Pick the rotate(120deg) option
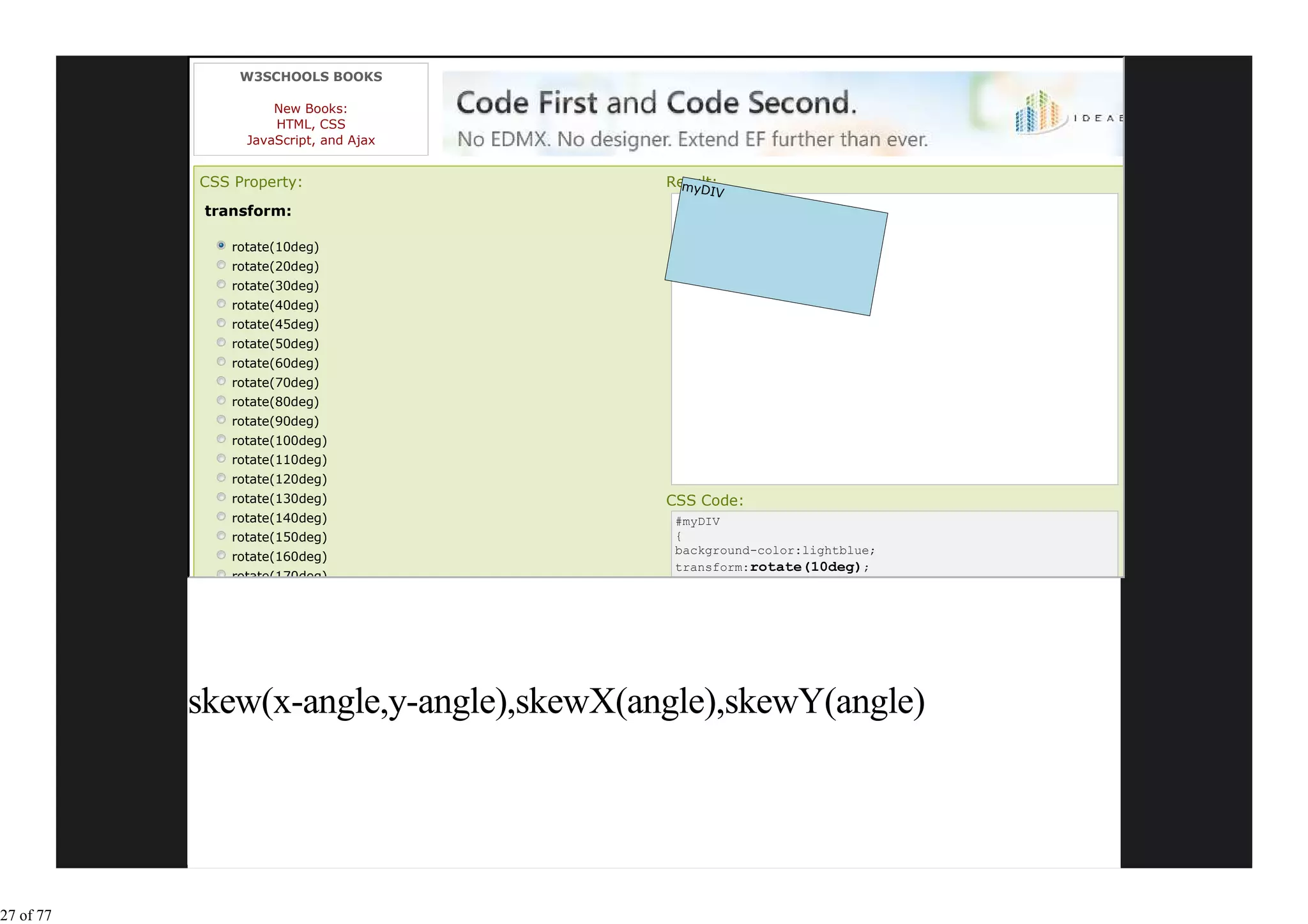Screen dimensions: 1308x924 point(221,478)
